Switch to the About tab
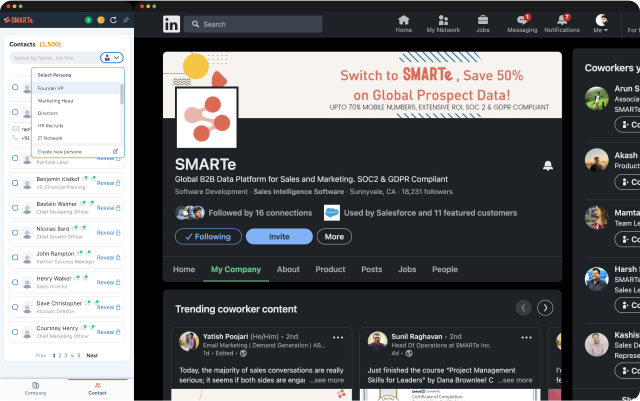640x401 pixels. click(288, 270)
